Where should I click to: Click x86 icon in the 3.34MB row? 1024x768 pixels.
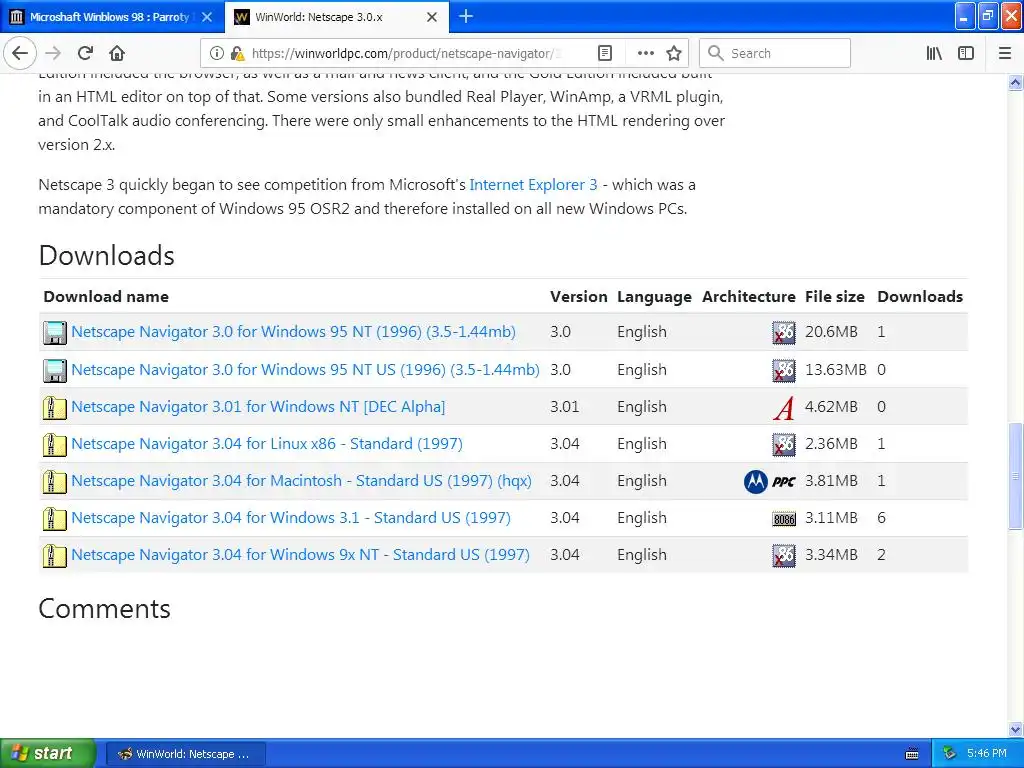pyautogui.click(x=784, y=556)
